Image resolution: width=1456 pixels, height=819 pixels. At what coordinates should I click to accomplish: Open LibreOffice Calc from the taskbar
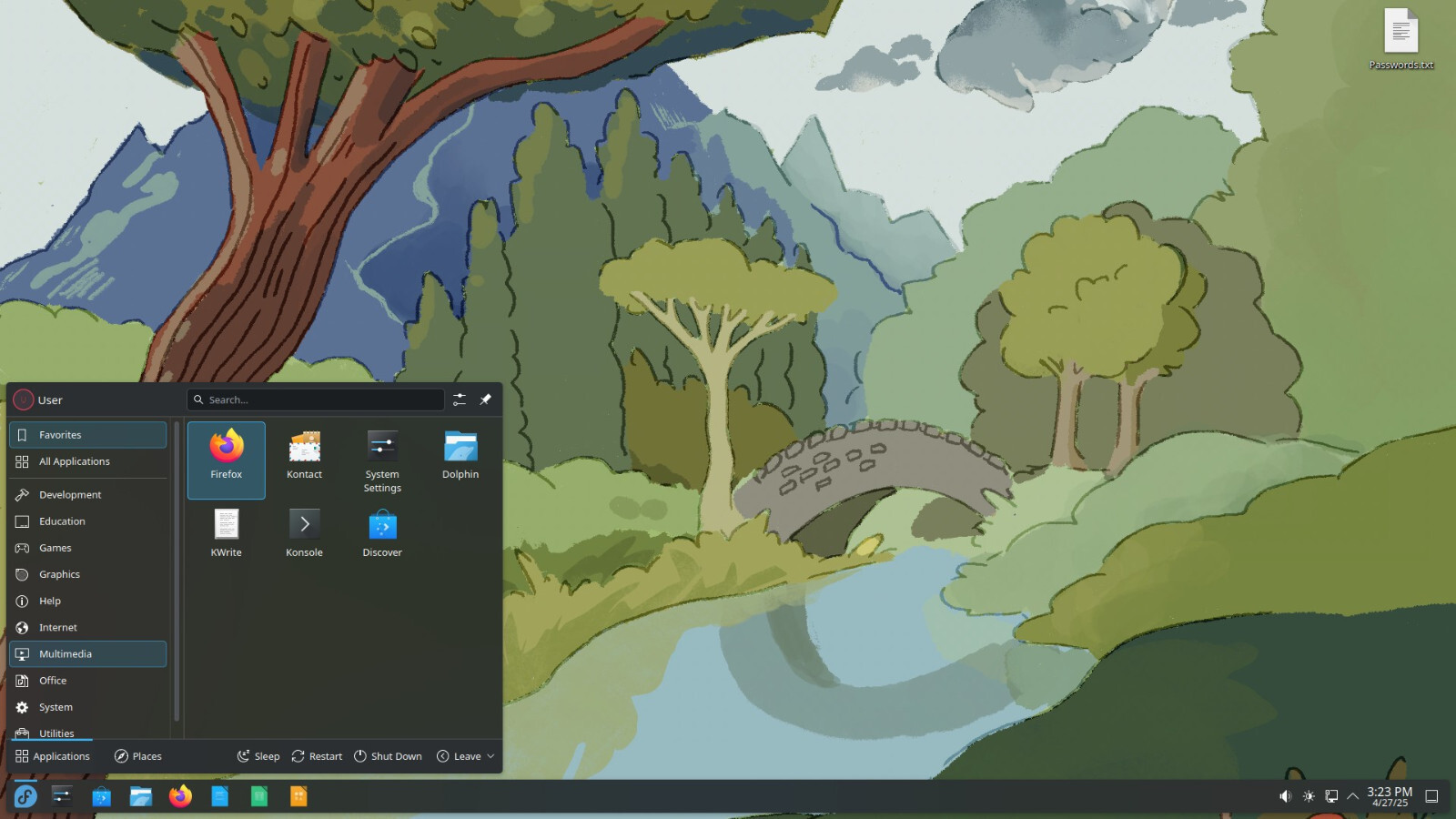coord(259,796)
